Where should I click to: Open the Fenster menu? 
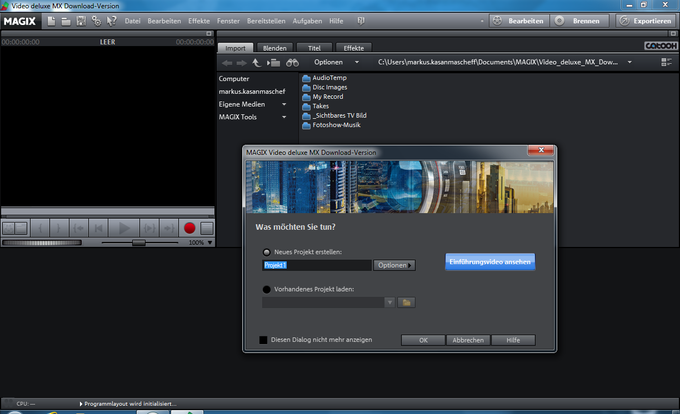228,21
